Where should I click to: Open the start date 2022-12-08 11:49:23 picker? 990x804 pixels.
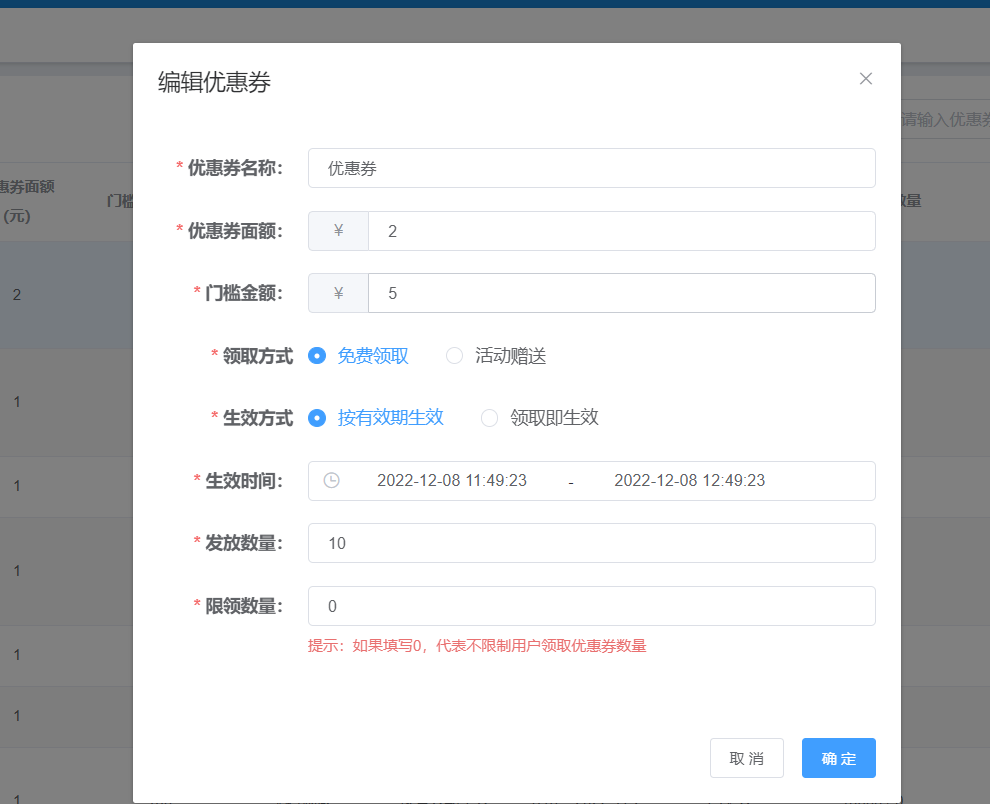point(452,481)
